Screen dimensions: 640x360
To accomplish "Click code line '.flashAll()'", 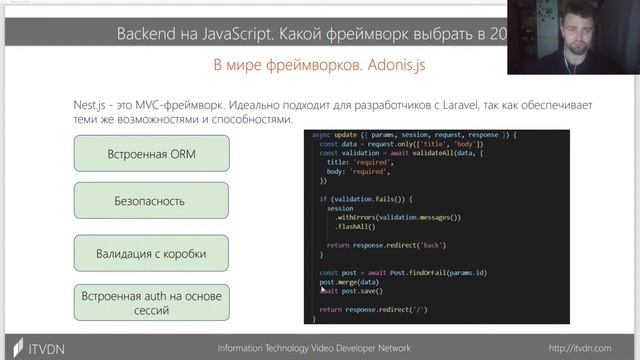I will pos(355,227).
